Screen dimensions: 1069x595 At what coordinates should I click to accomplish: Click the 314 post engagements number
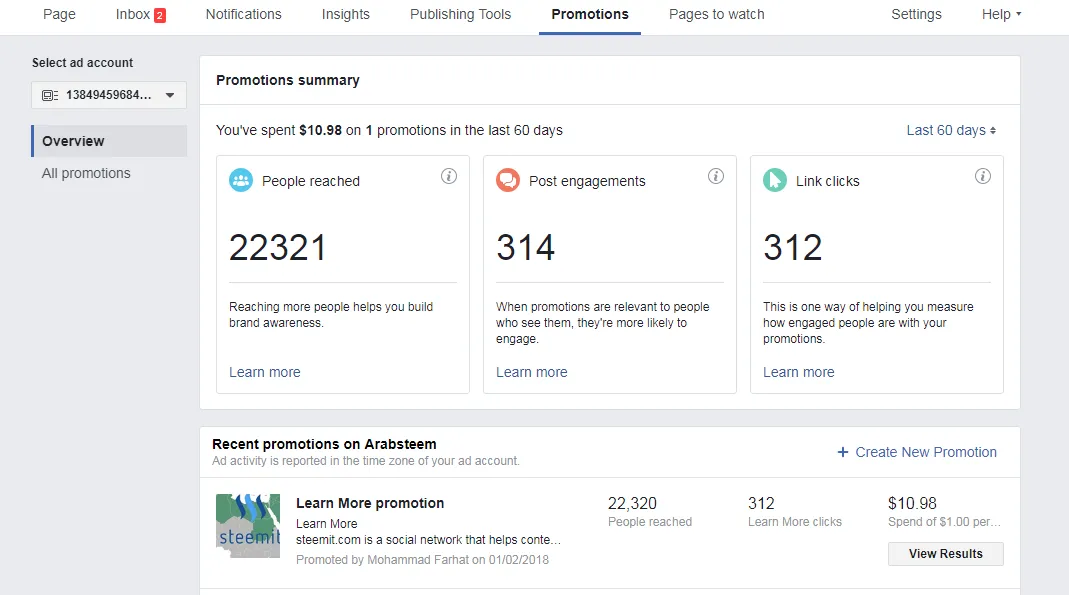coord(526,247)
